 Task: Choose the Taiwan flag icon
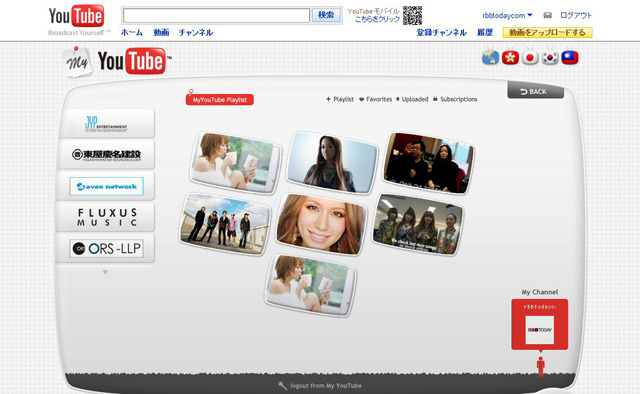point(570,57)
